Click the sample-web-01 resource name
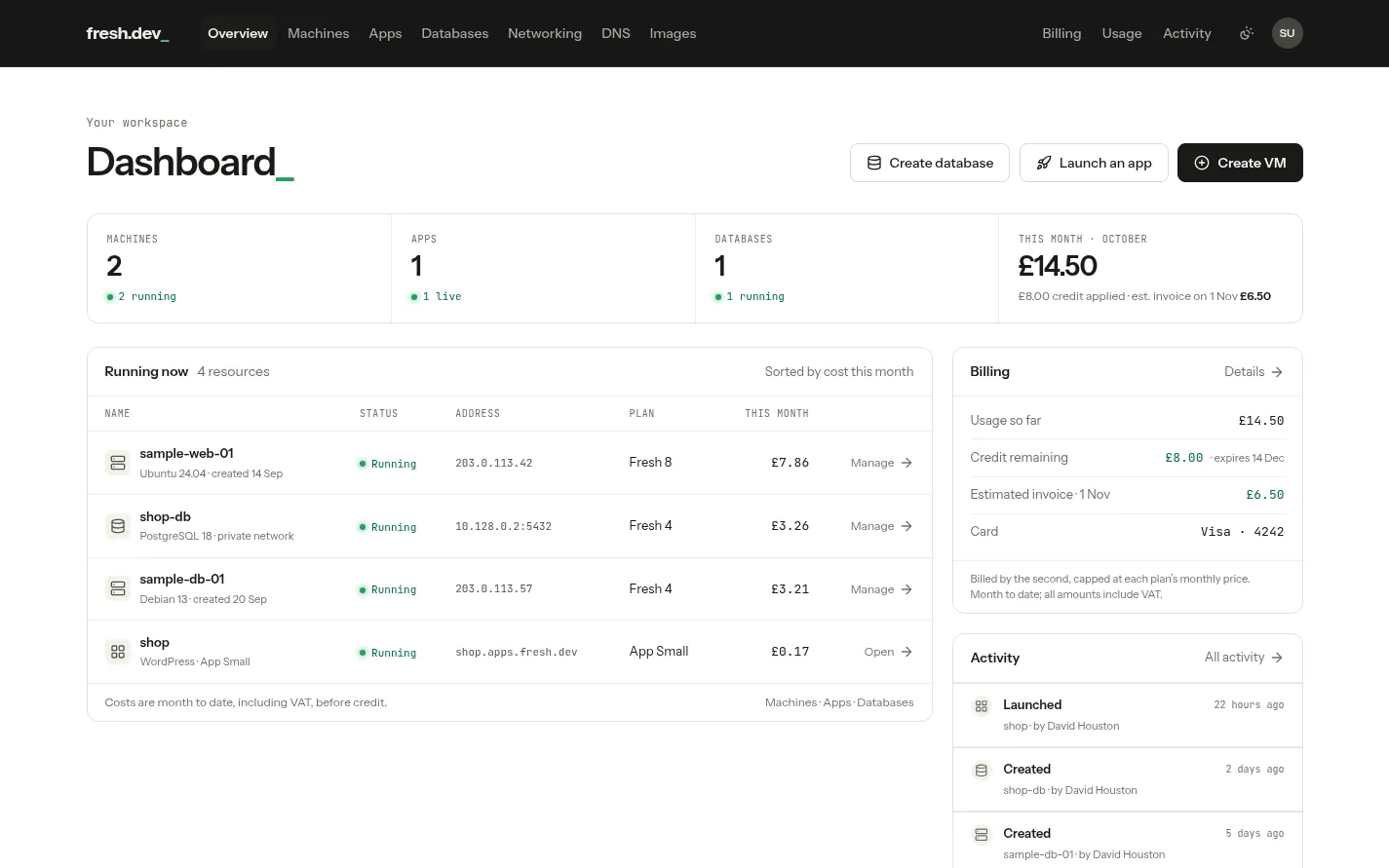The height and width of the screenshot is (868, 1389). pos(186,453)
